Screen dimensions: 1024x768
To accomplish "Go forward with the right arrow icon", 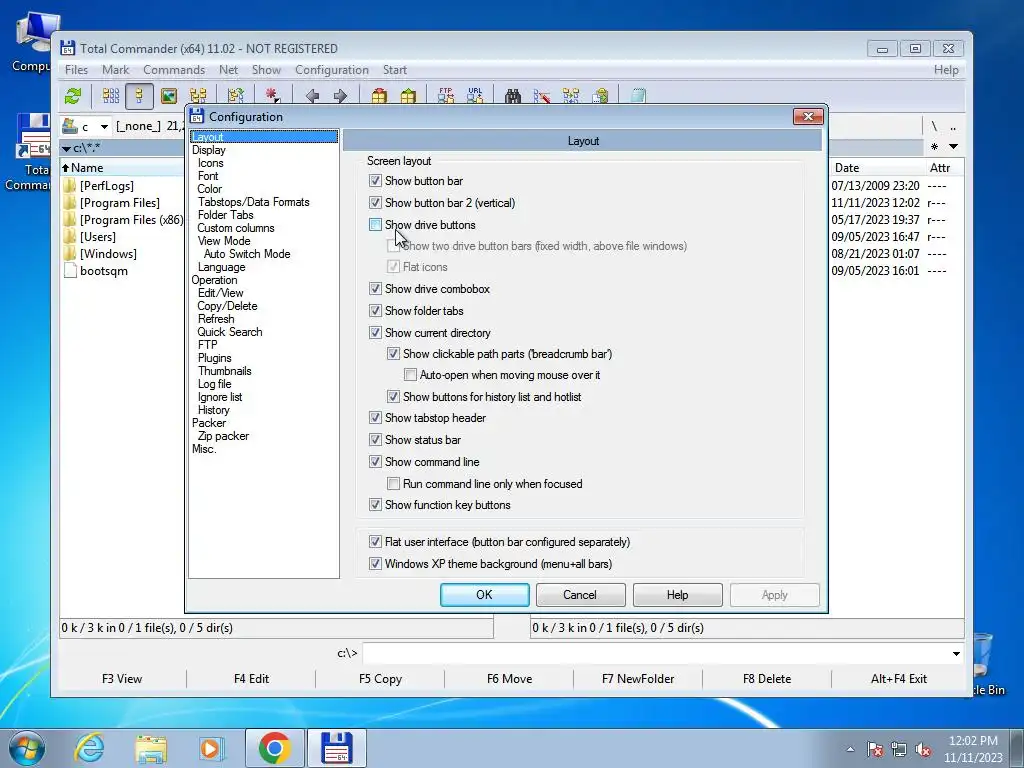I will (x=340, y=96).
